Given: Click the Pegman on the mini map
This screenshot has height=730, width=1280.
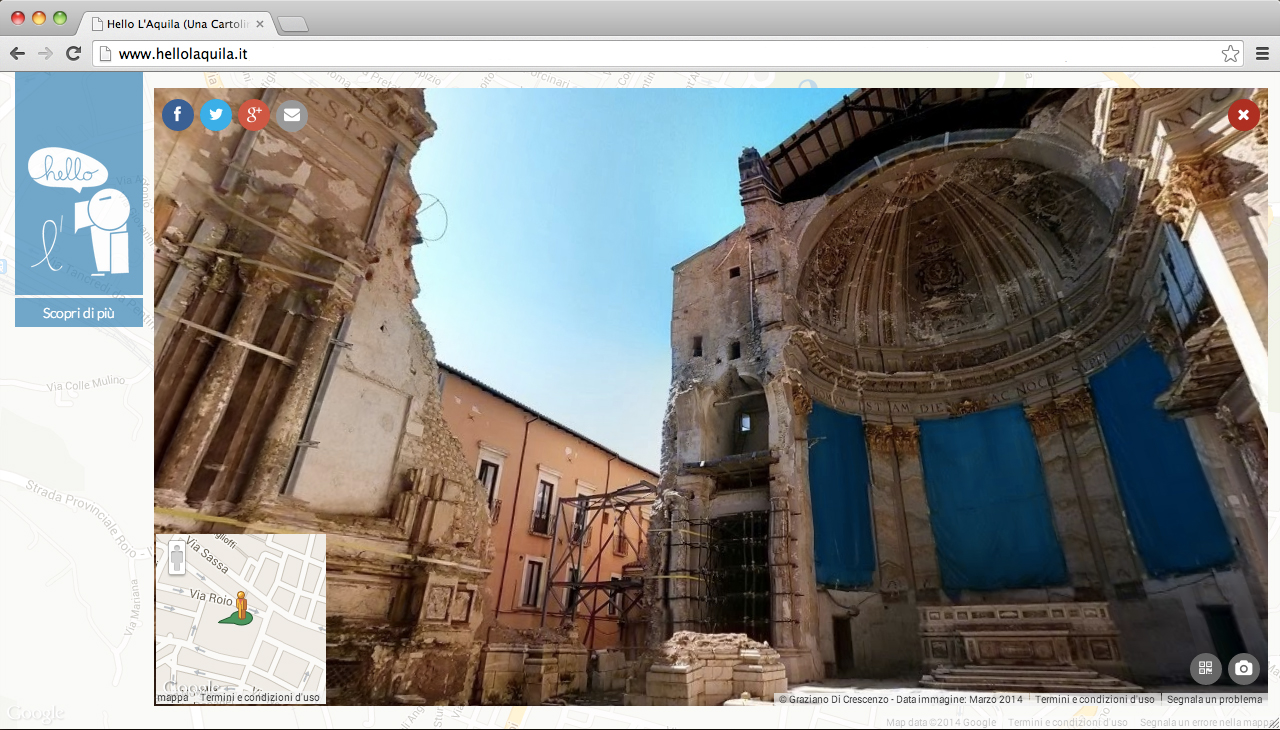Looking at the screenshot, I should (240, 605).
